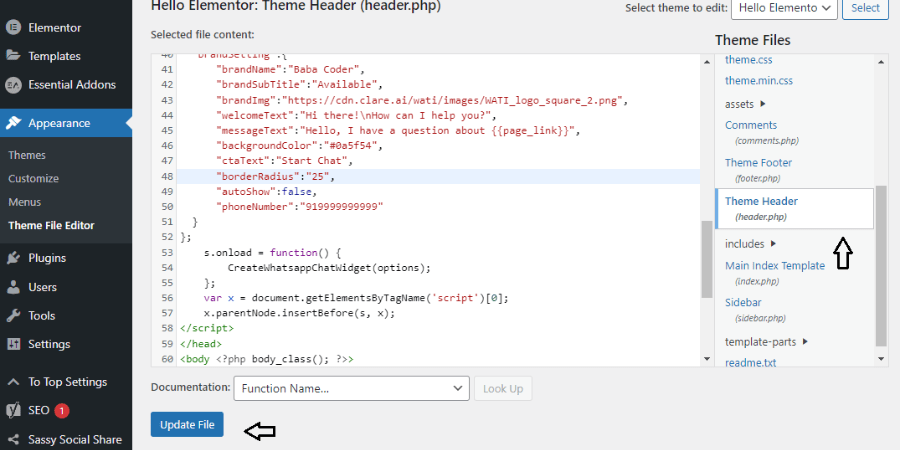Open Function Name documentation dropdown
This screenshot has width=900, height=450.
[x=352, y=389]
